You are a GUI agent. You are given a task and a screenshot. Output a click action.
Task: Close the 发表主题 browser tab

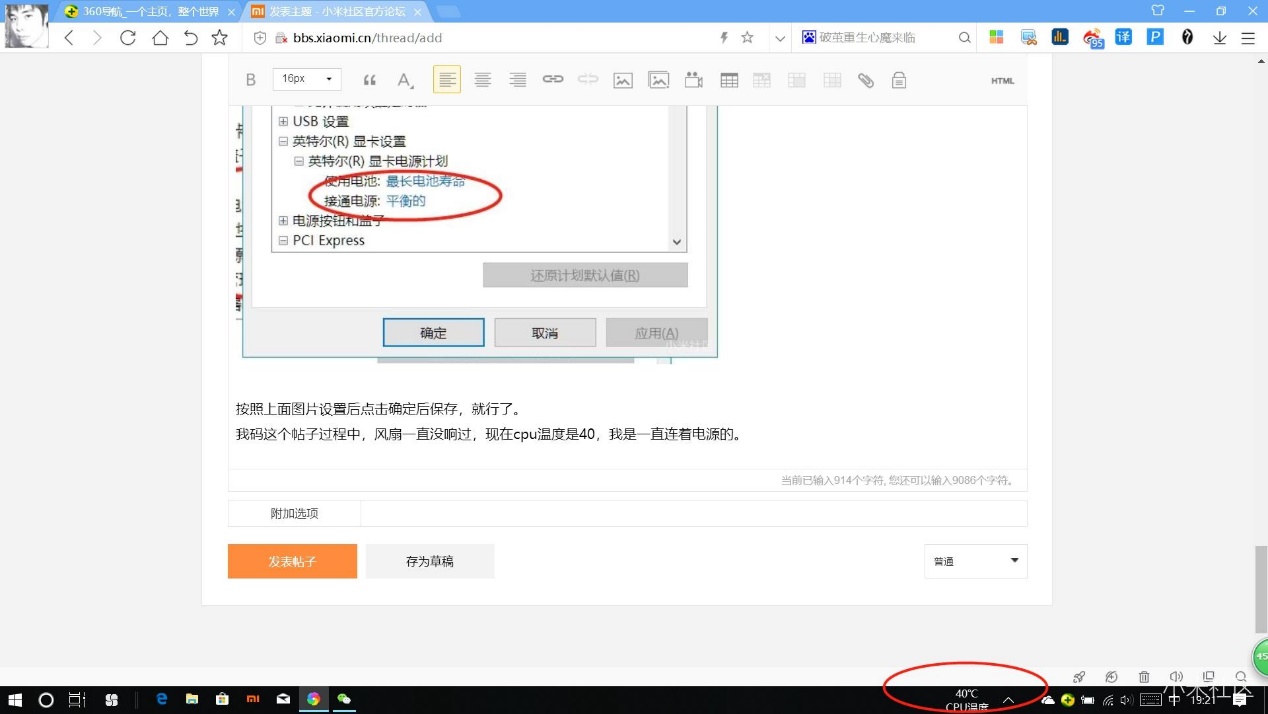(418, 12)
